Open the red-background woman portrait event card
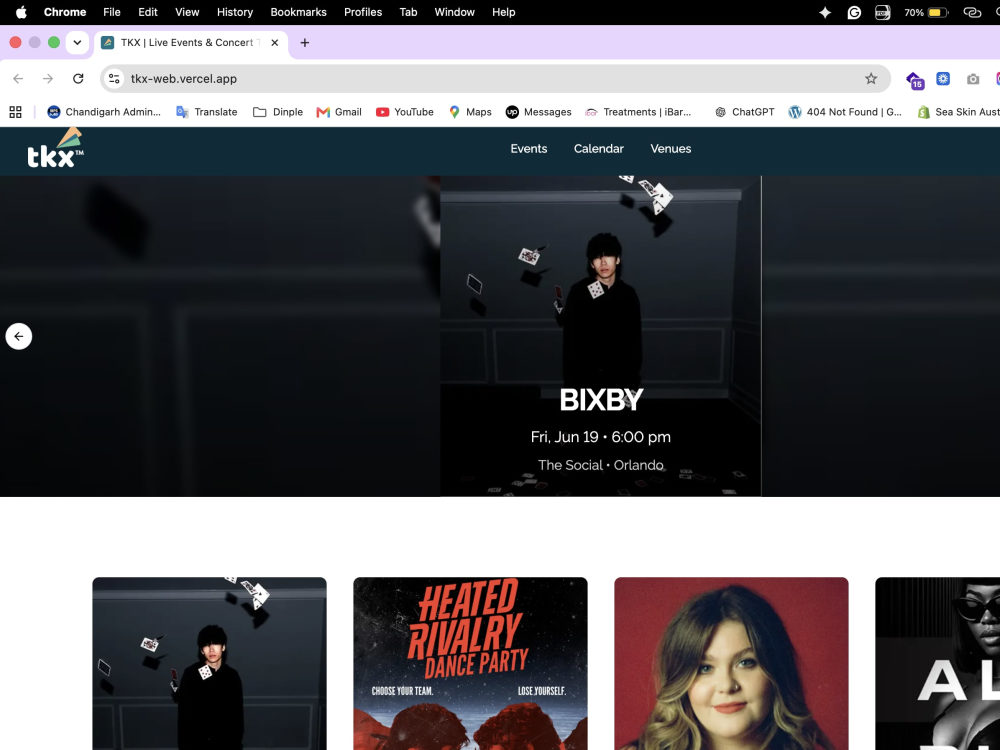The image size is (1000, 750). click(731, 663)
